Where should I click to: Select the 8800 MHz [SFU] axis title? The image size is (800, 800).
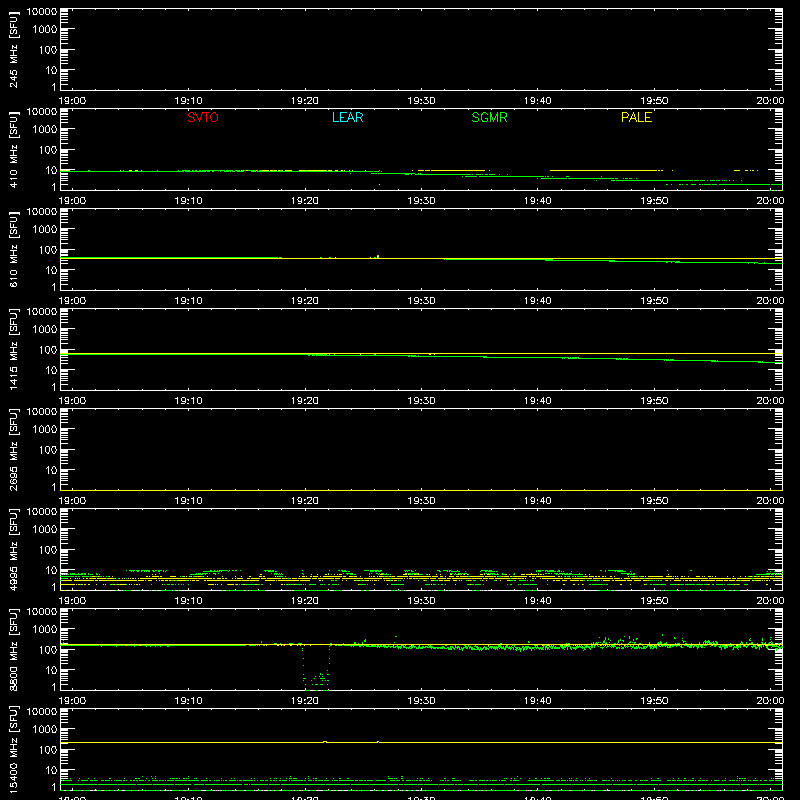coord(13,649)
